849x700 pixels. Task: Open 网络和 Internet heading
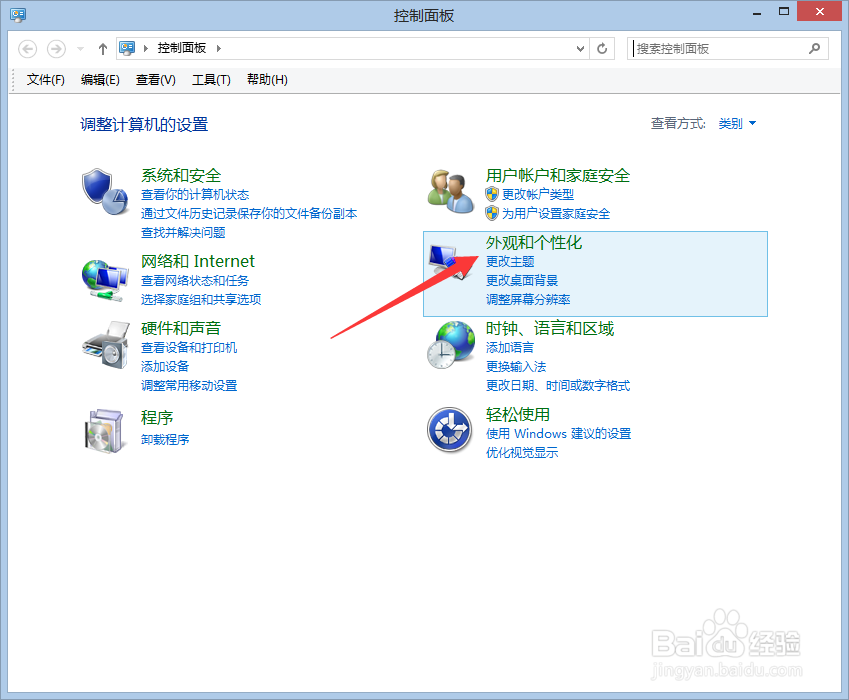[x=198, y=261]
